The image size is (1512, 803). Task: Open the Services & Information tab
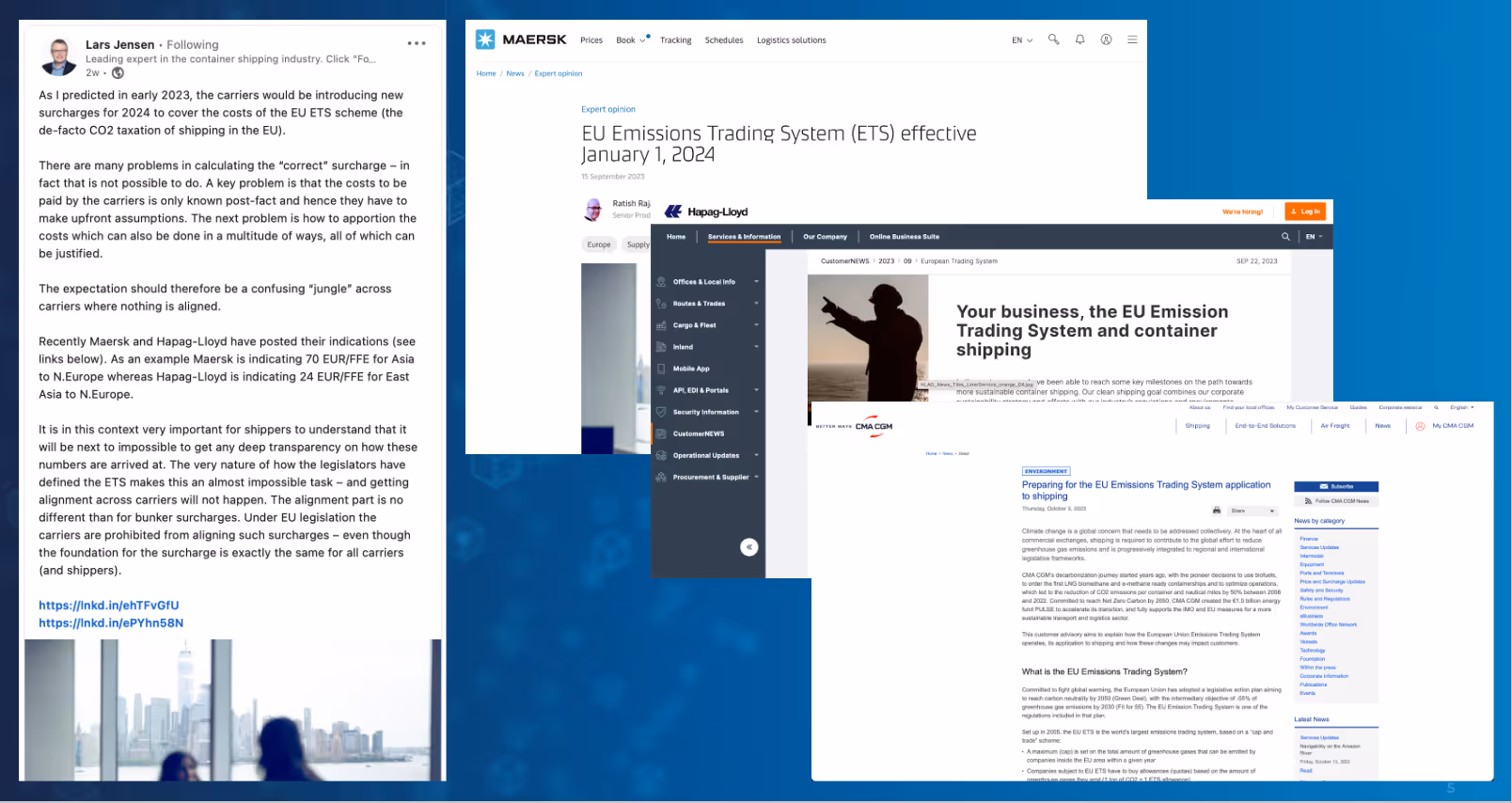point(744,237)
